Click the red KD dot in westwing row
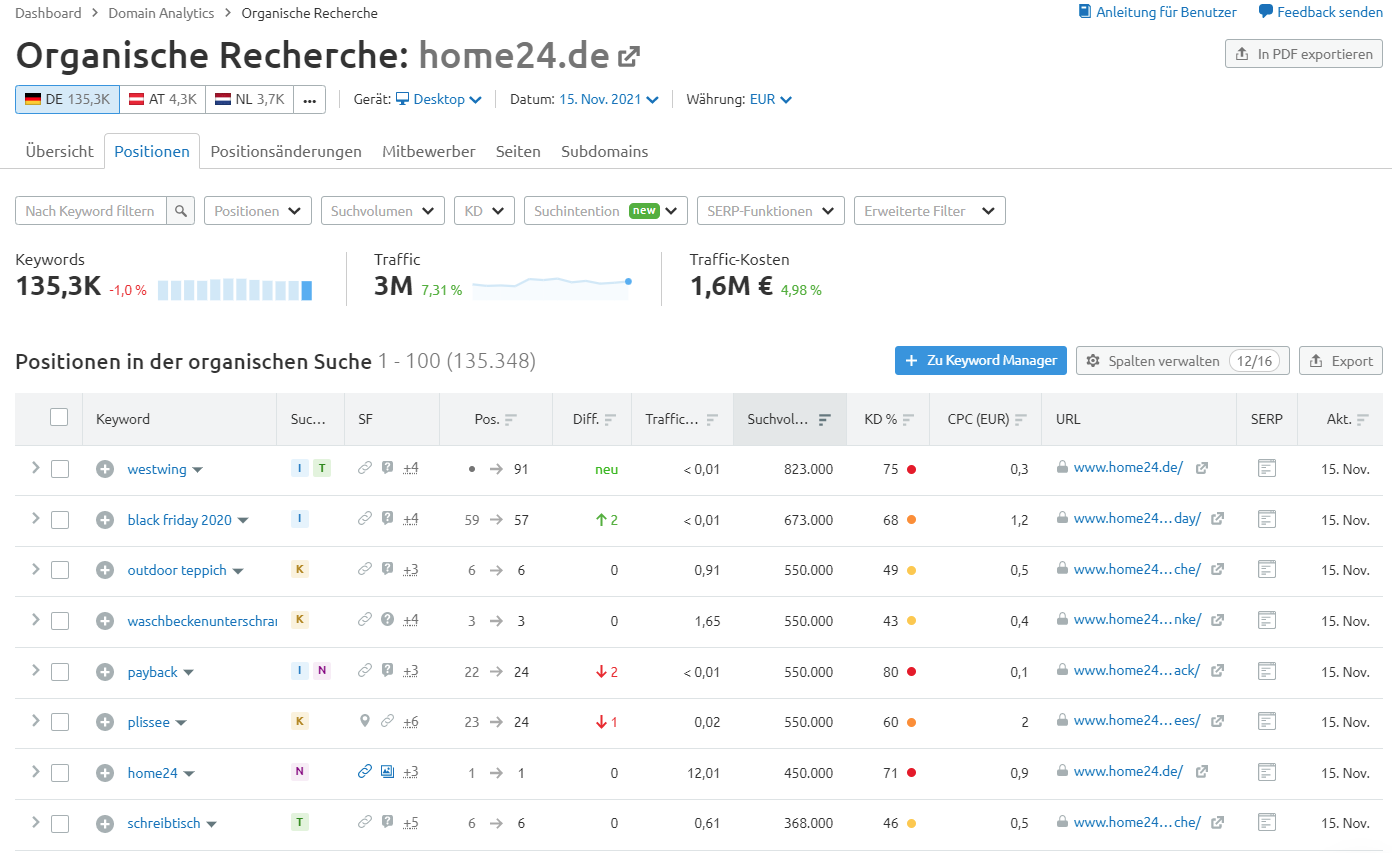 [x=911, y=469]
